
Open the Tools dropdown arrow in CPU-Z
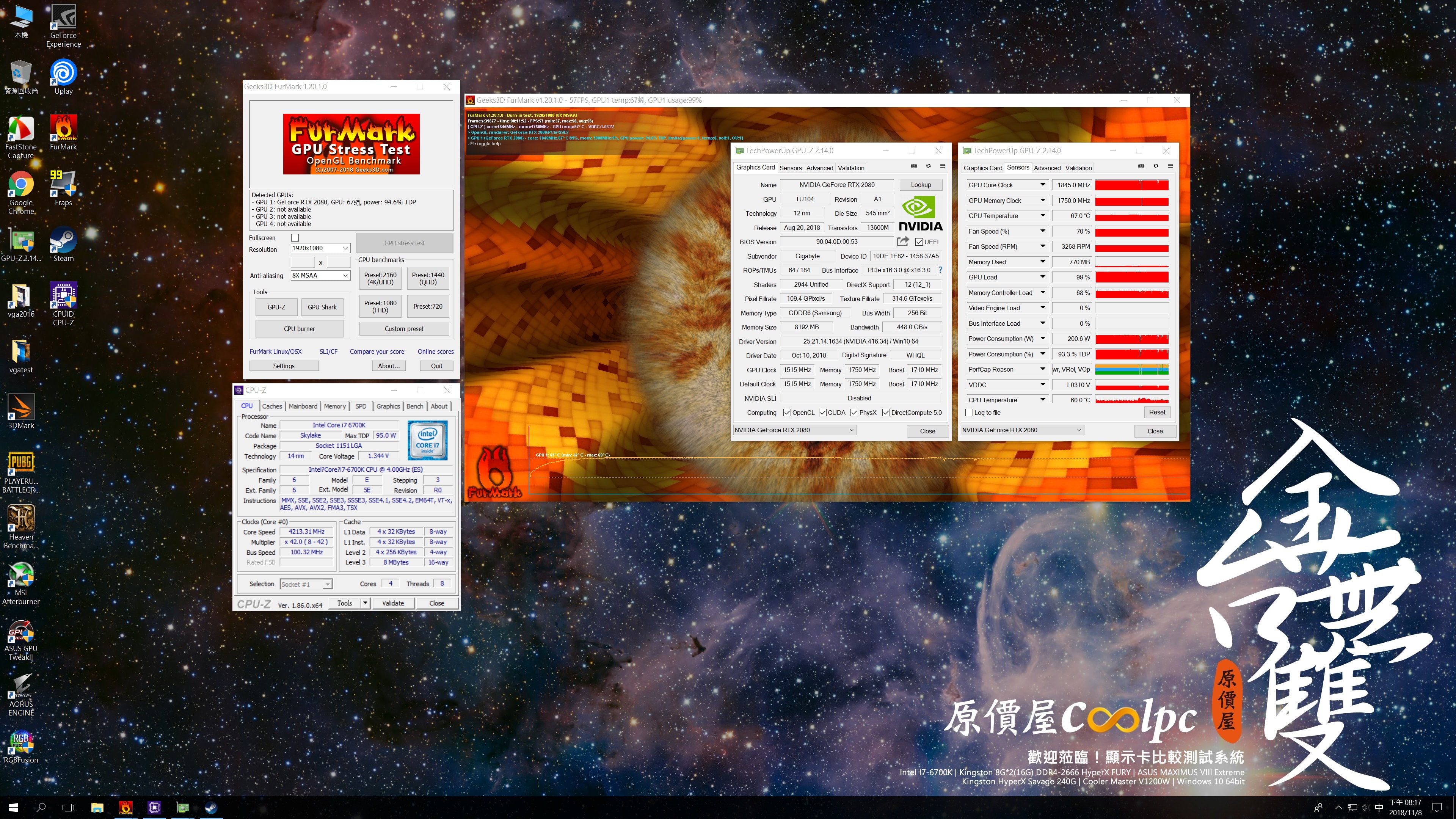pos(365,603)
